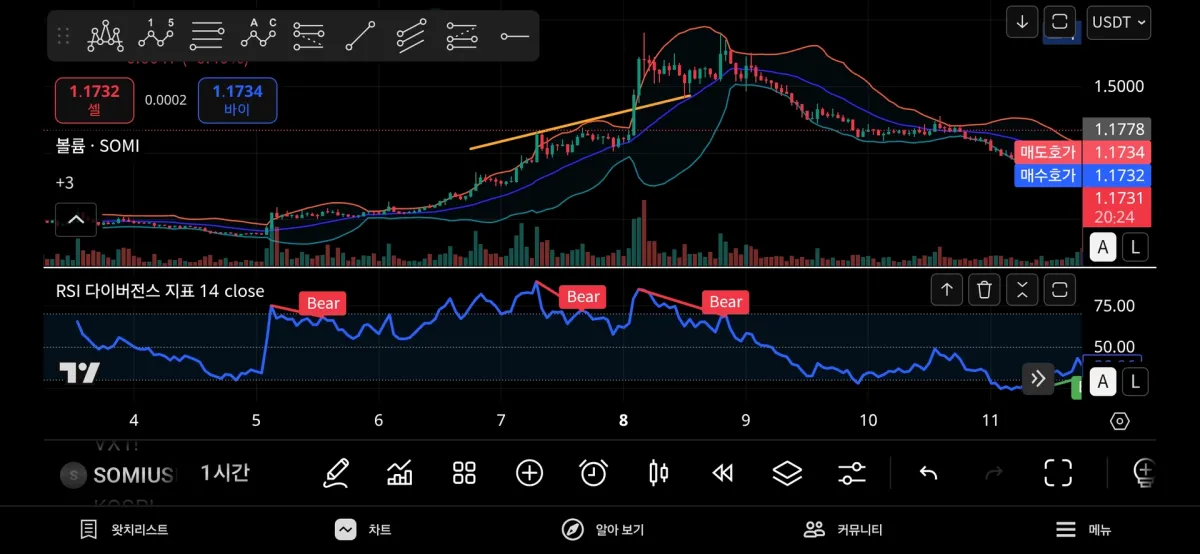Click the blue Buy 1.1734 button

coord(237,100)
